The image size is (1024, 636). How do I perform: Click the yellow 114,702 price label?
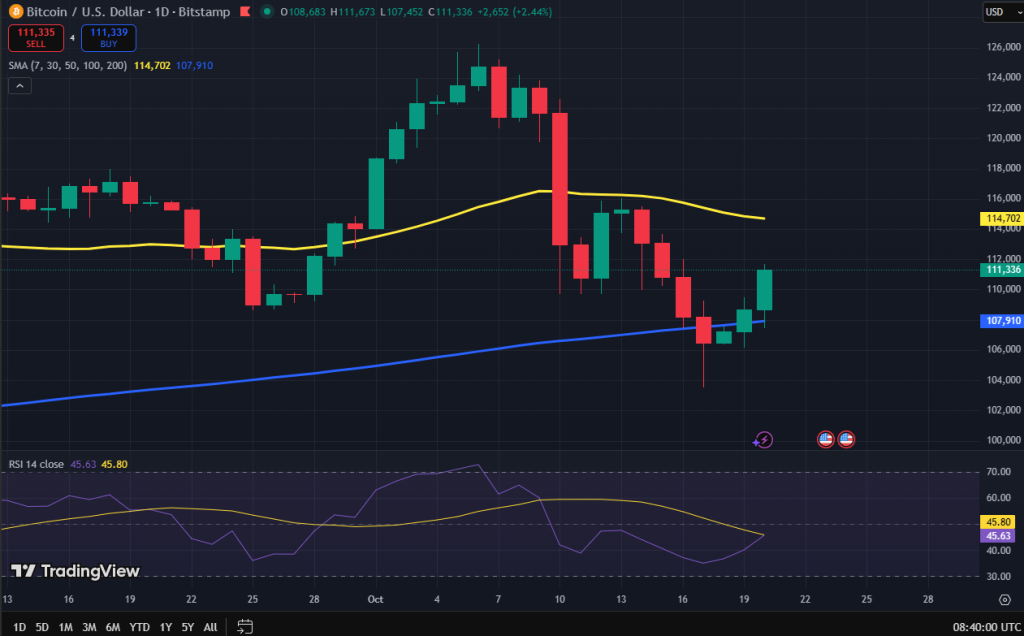[x=1000, y=216]
